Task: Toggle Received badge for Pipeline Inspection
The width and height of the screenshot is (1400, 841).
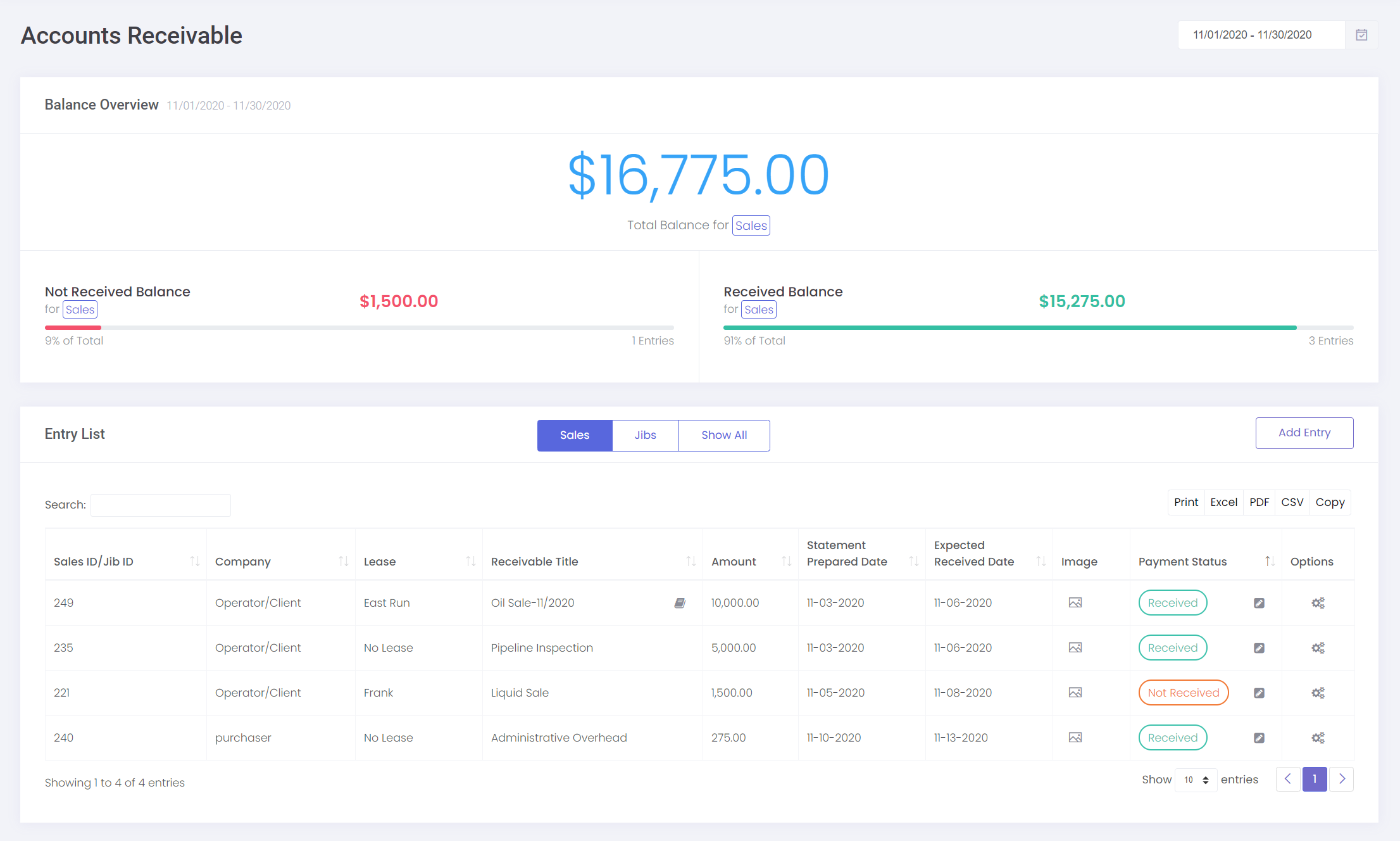Action: (1172, 648)
